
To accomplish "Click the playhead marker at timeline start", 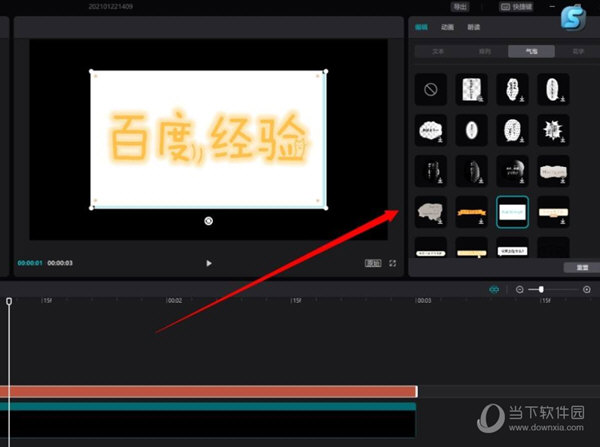I will (9, 302).
